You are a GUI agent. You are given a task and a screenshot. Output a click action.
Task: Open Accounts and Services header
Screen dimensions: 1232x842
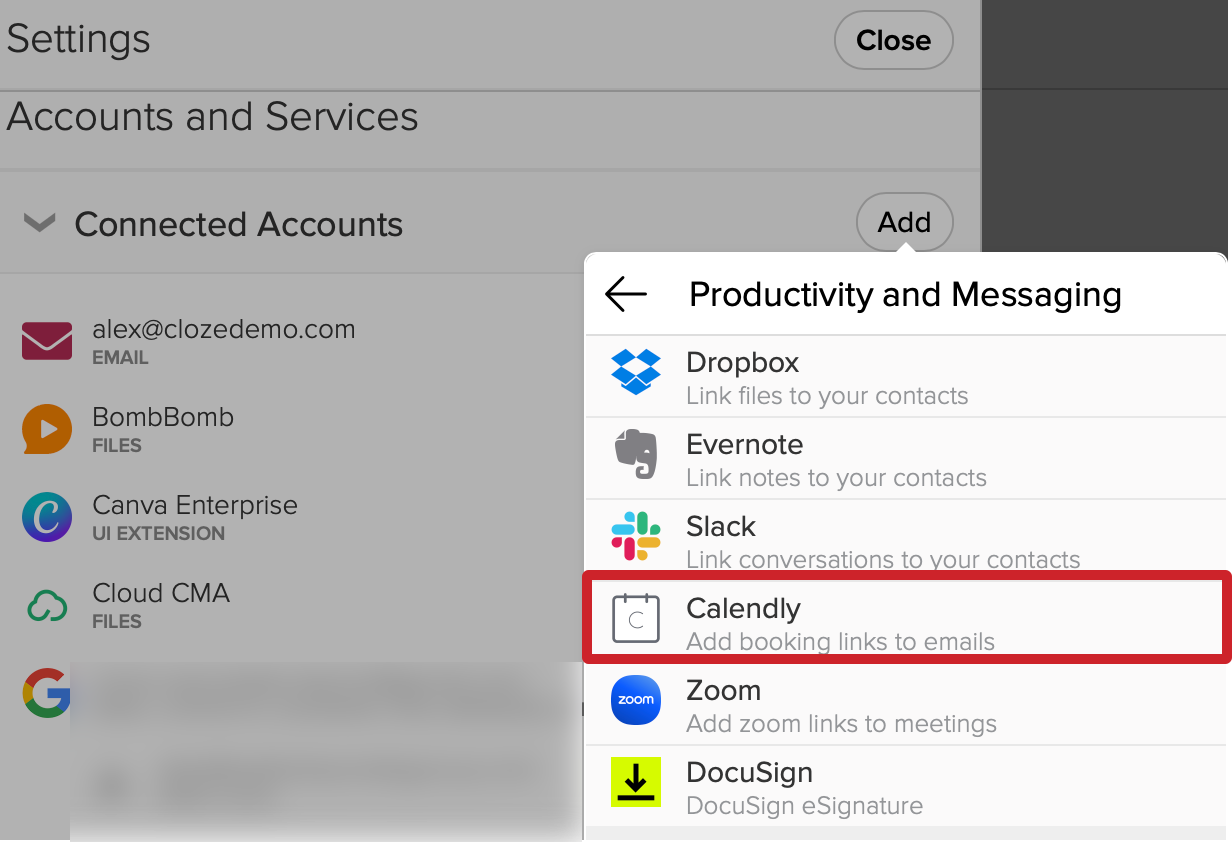[x=212, y=116]
